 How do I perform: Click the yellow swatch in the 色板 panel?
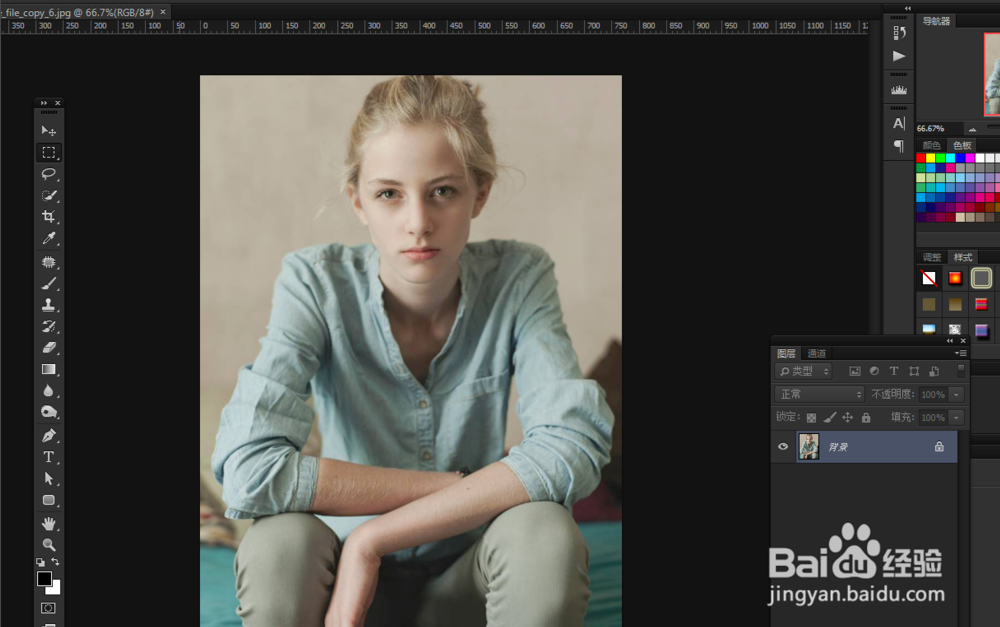[931, 158]
